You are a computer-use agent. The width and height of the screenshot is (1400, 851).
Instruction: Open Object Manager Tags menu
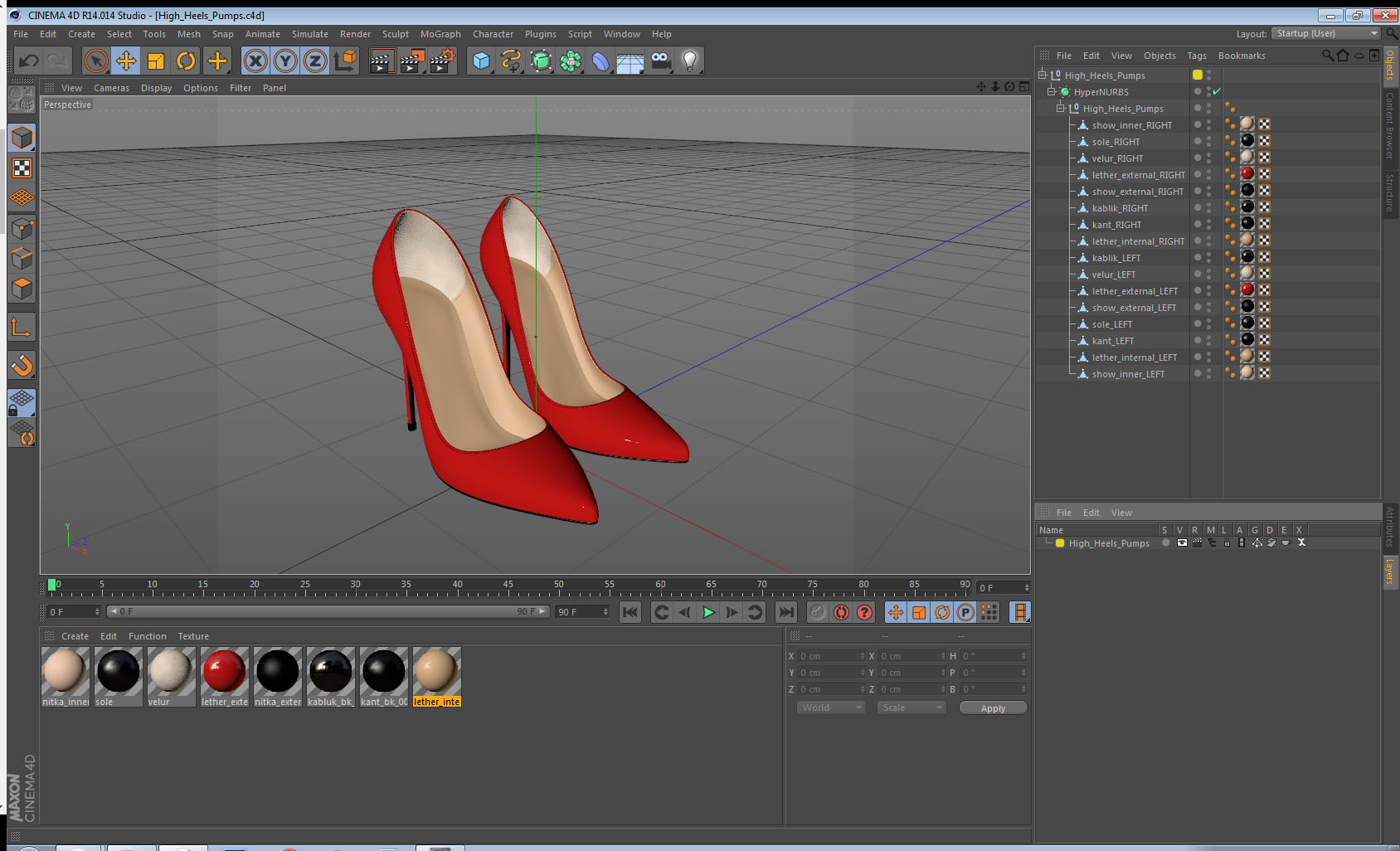pyautogui.click(x=1197, y=56)
